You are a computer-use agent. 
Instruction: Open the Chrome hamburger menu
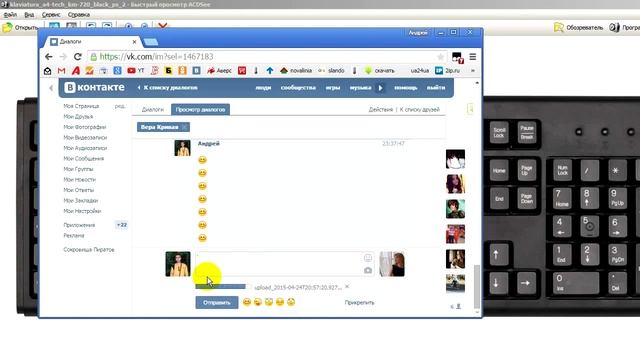click(473, 57)
